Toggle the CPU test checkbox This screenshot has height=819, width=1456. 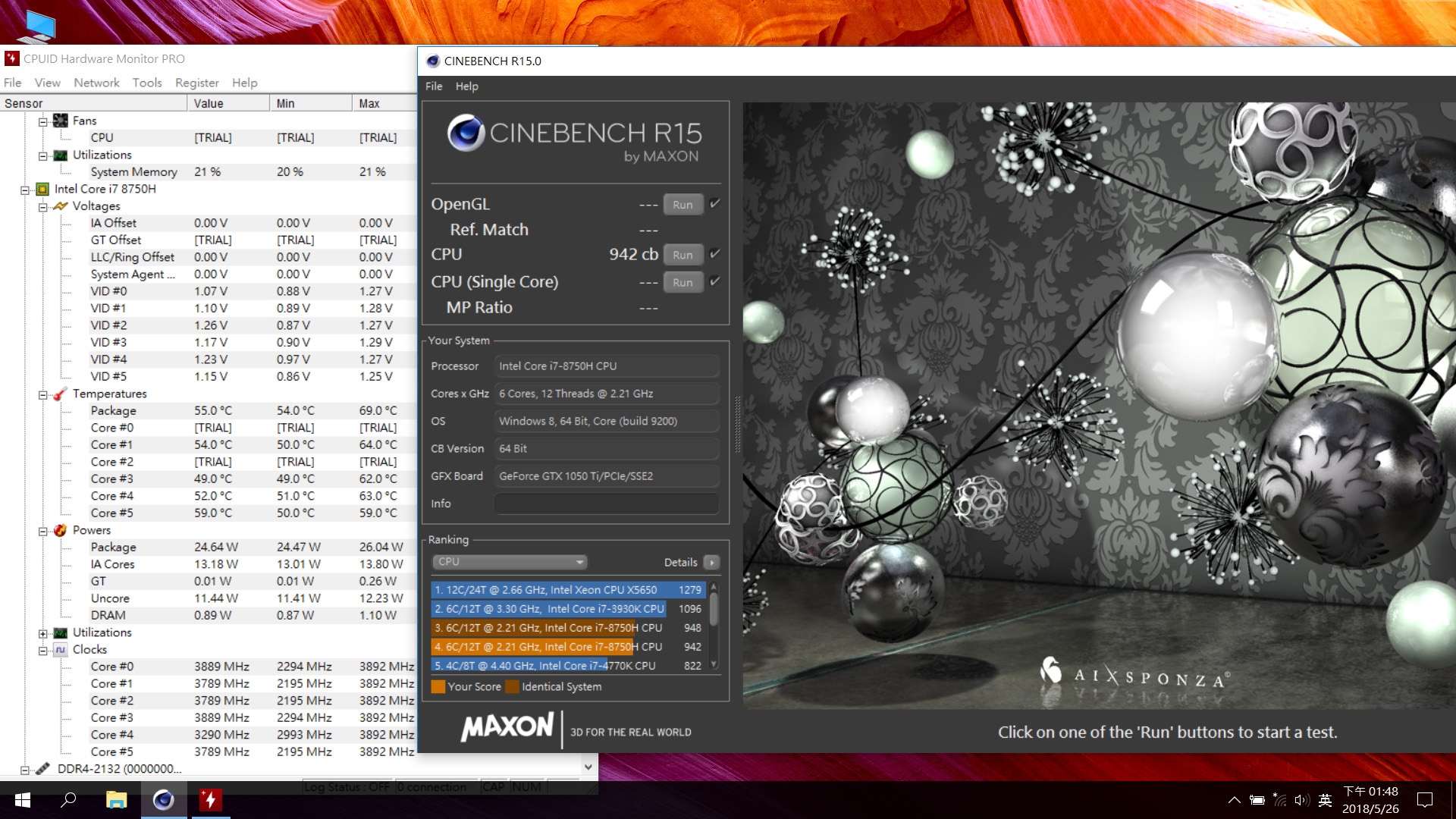point(714,254)
